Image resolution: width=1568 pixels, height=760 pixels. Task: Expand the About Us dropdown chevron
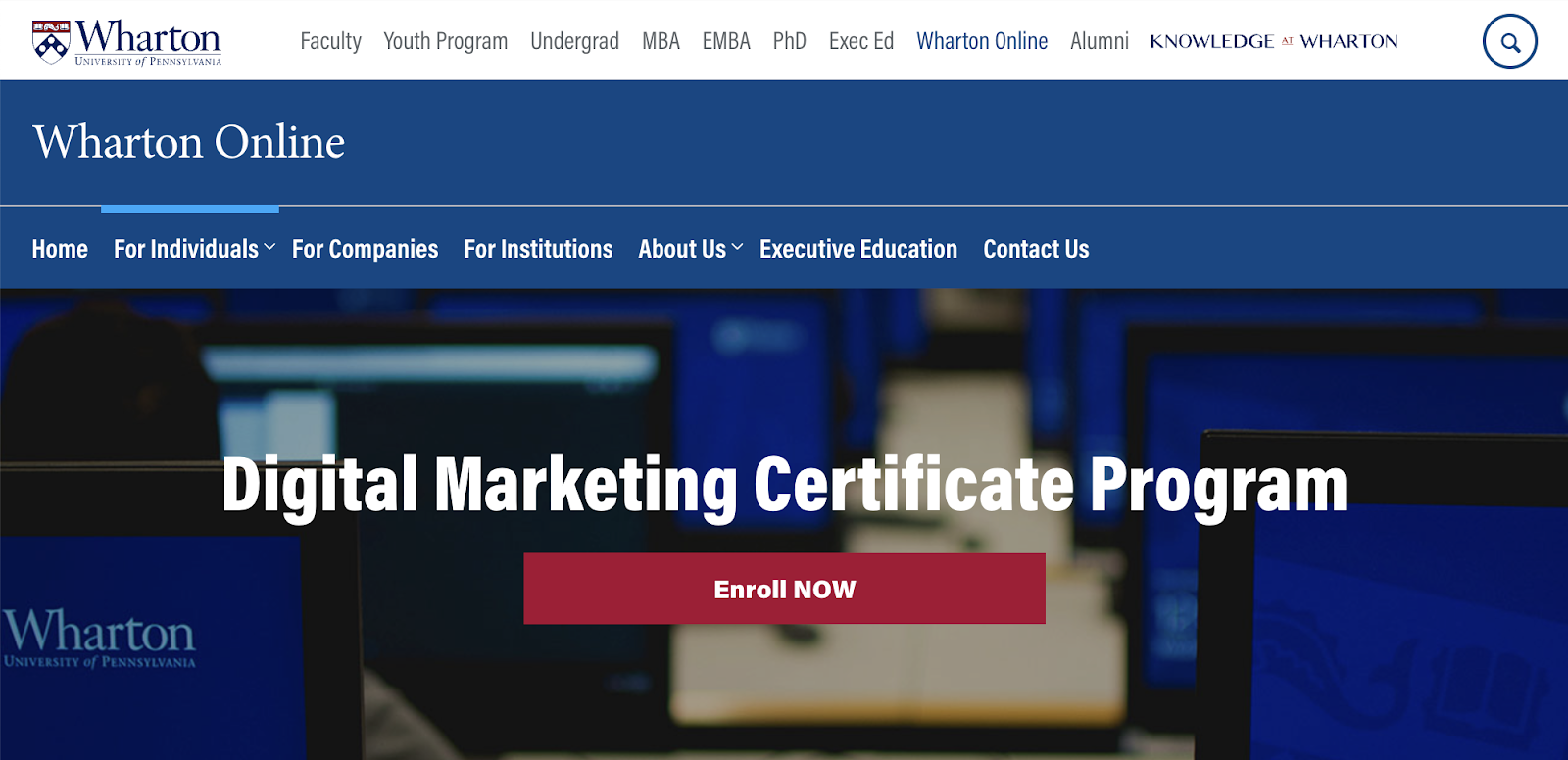coord(737,248)
